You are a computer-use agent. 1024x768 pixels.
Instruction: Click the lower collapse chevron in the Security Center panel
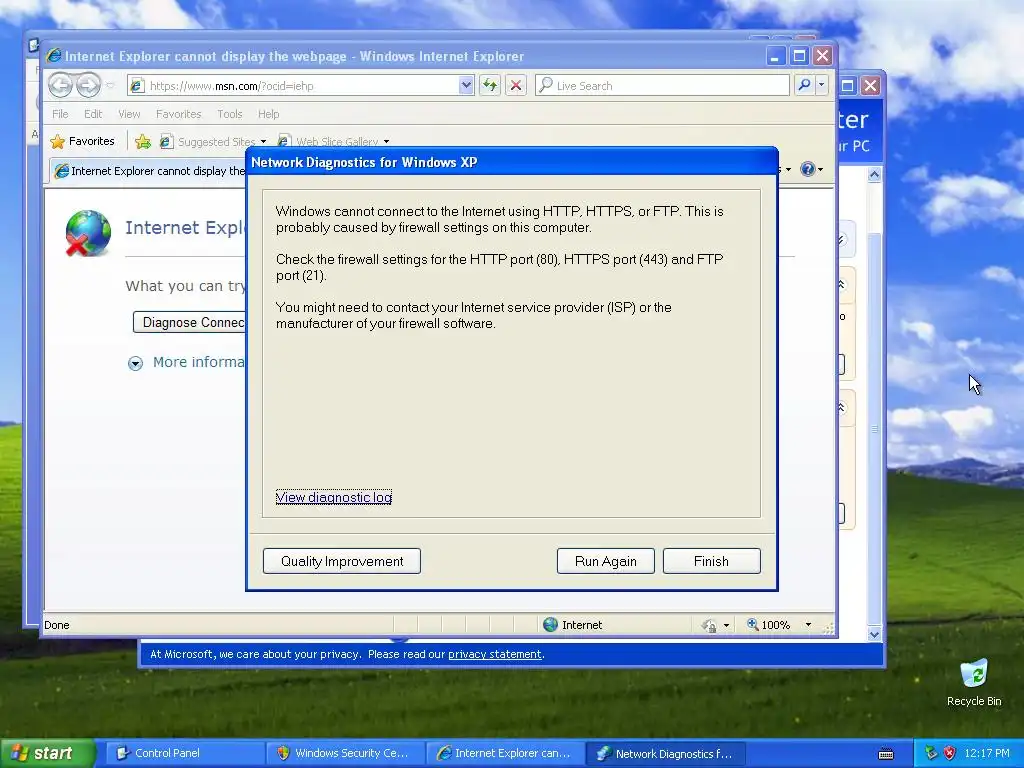click(841, 408)
